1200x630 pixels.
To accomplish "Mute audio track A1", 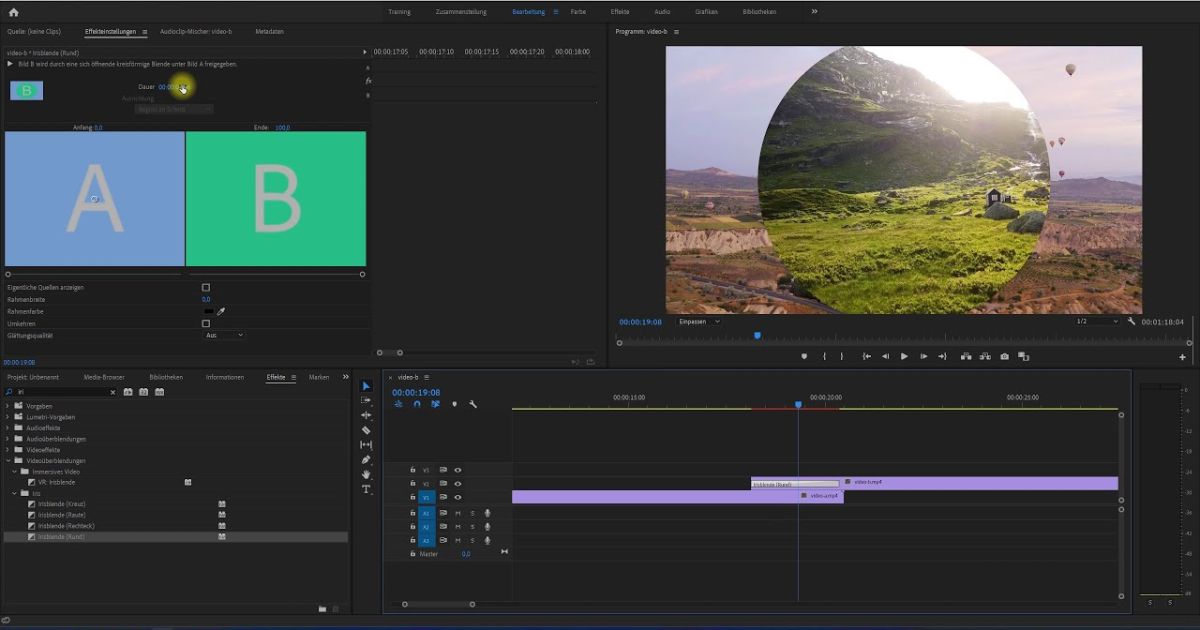I will click(458, 513).
